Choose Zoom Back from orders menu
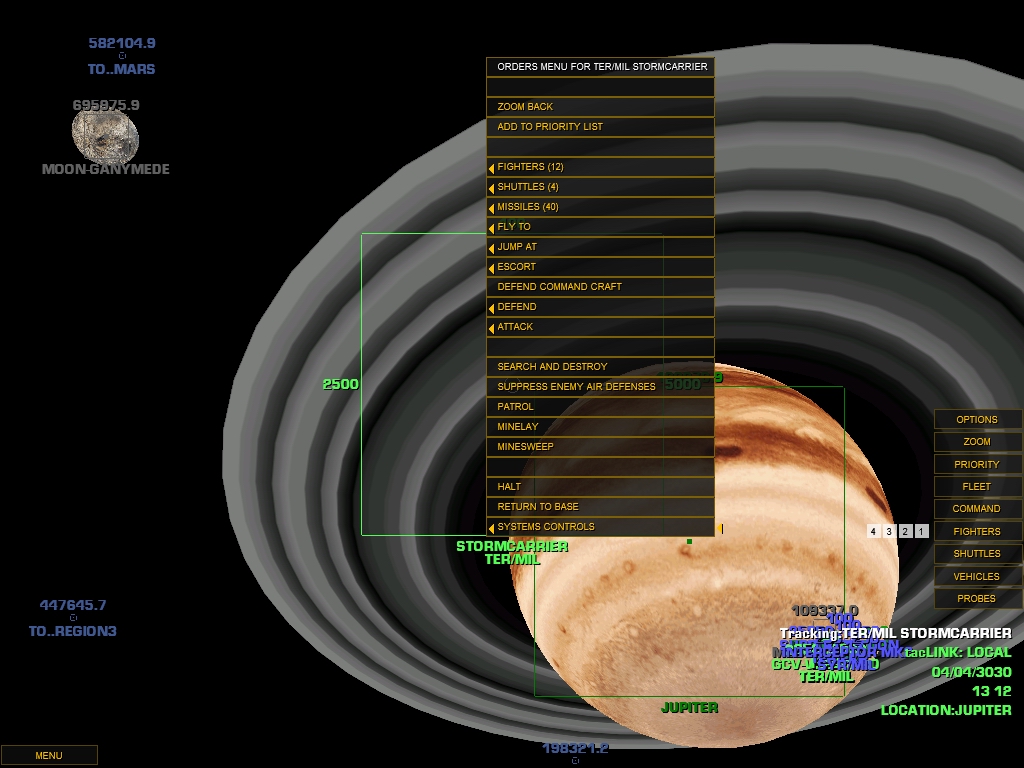The width and height of the screenshot is (1024, 768). [600, 107]
